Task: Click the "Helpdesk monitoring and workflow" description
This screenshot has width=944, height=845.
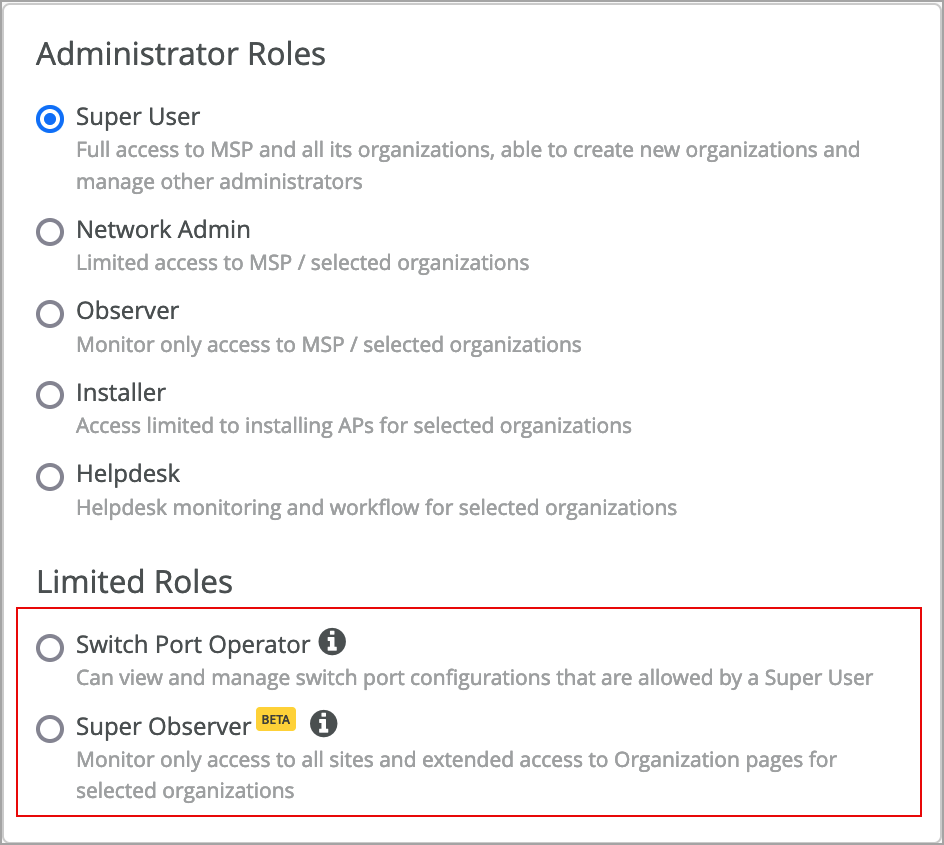Action: coord(376,508)
